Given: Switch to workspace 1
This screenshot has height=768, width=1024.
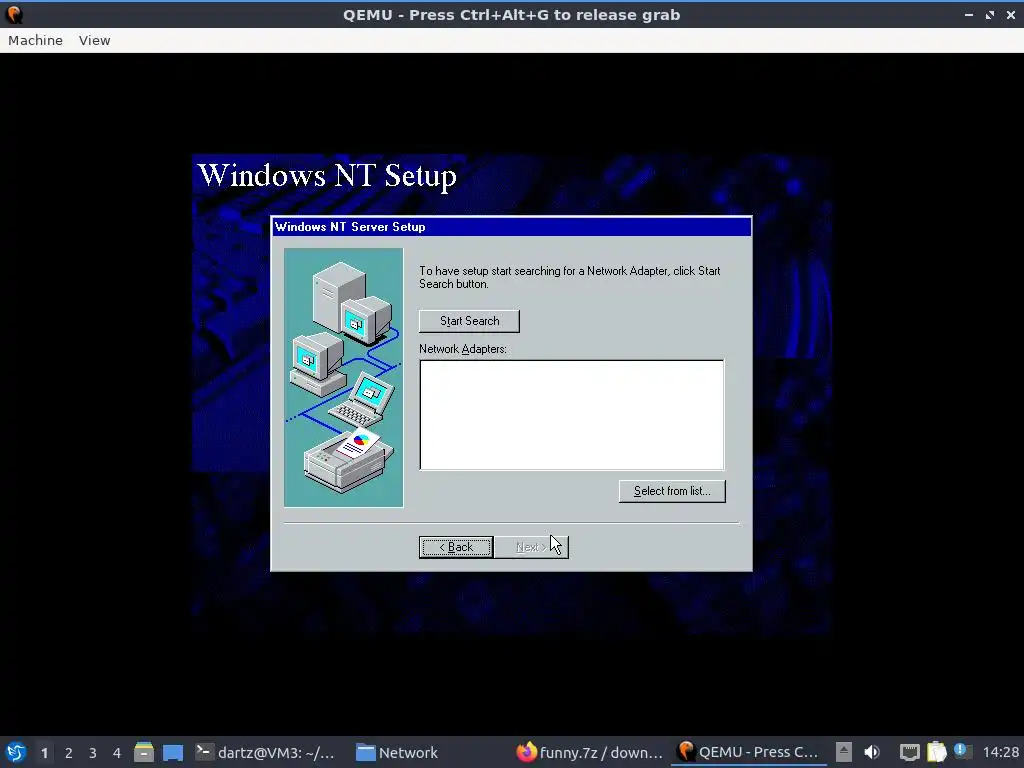Looking at the screenshot, I should coord(44,752).
